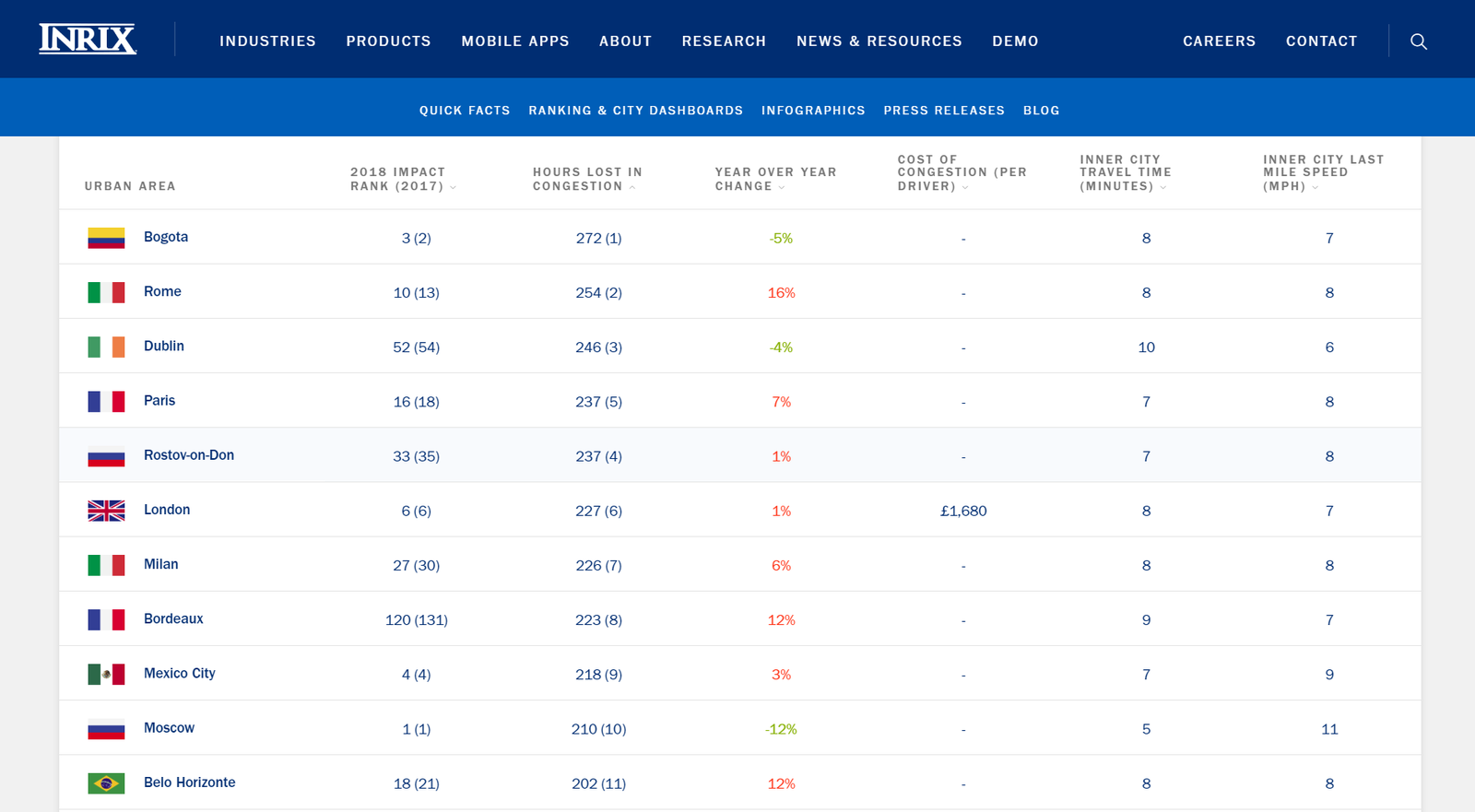Open the News & Resources menu
This screenshot has height=812, width=1475.
(879, 41)
